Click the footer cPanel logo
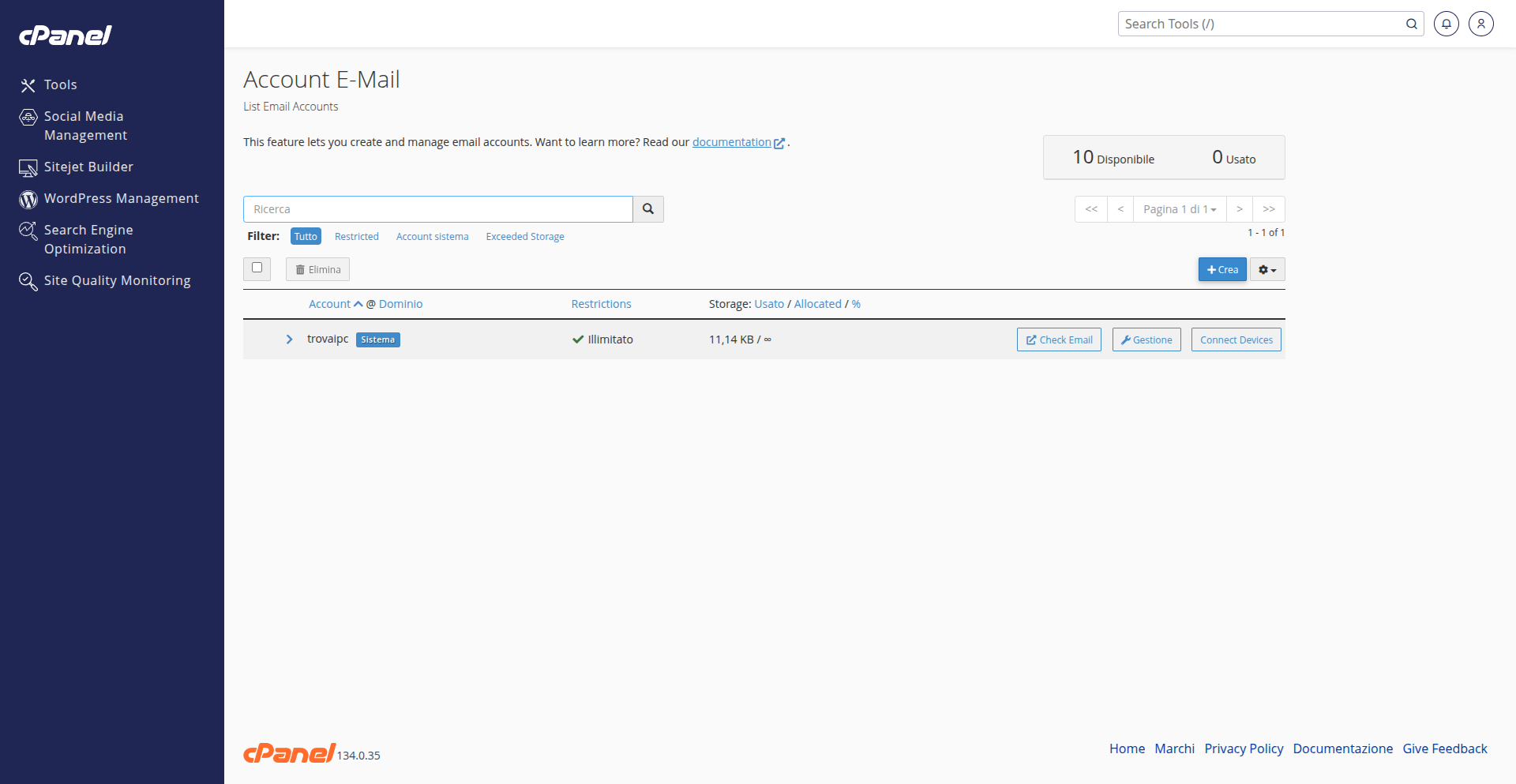The width and height of the screenshot is (1516, 784). (x=289, y=753)
